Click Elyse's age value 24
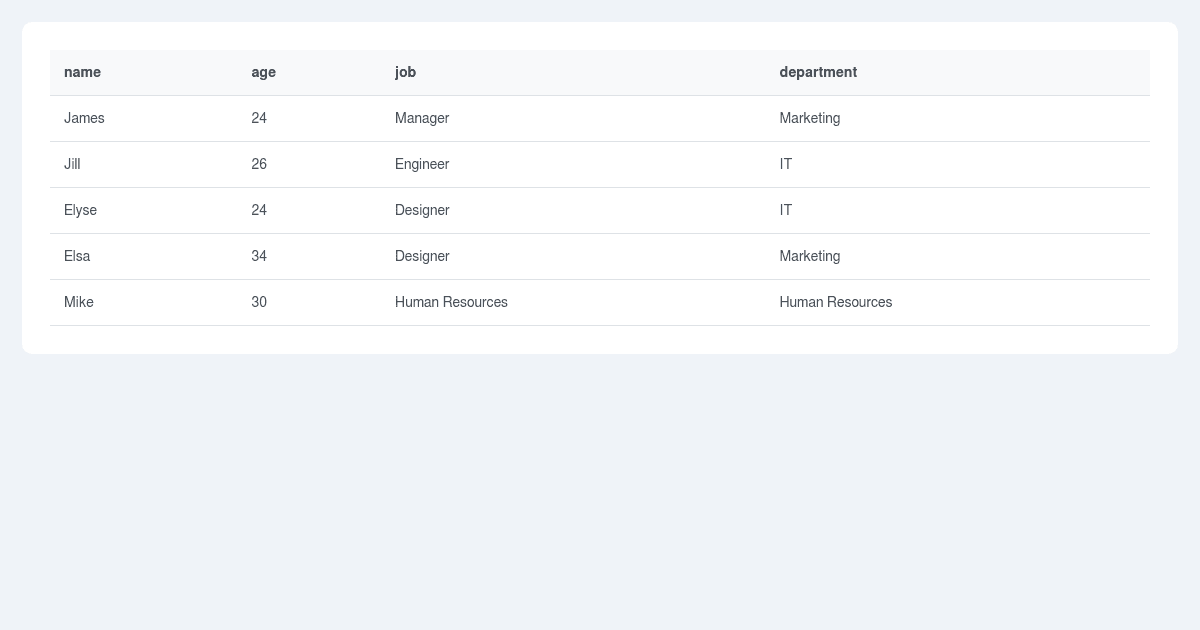This screenshot has width=1200, height=630. (x=309, y=210)
